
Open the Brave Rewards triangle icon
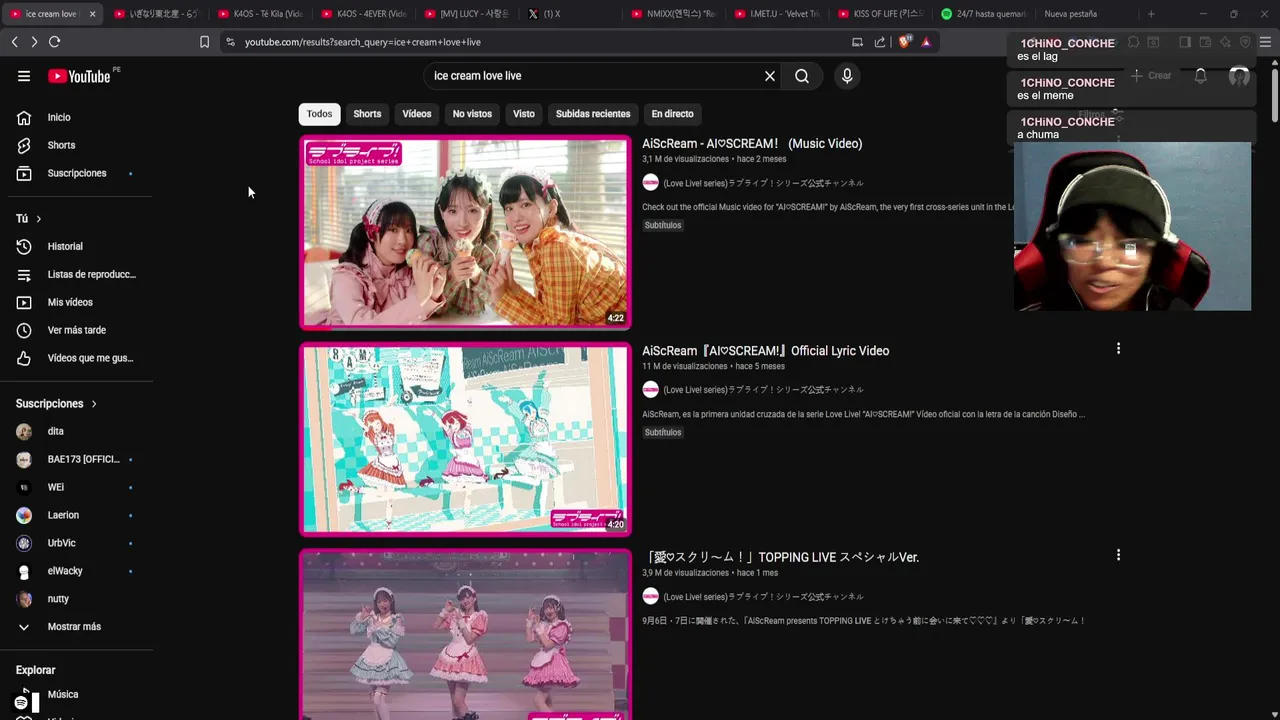[x=926, y=42]
